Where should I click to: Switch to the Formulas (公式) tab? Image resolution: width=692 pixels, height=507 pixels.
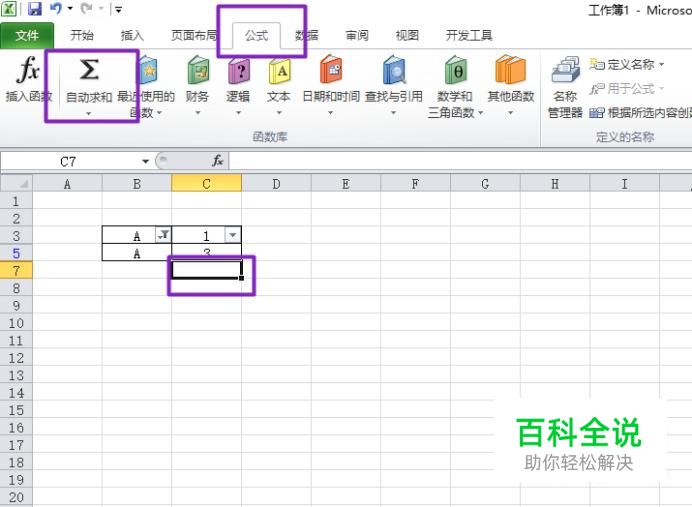pos(256,35)
